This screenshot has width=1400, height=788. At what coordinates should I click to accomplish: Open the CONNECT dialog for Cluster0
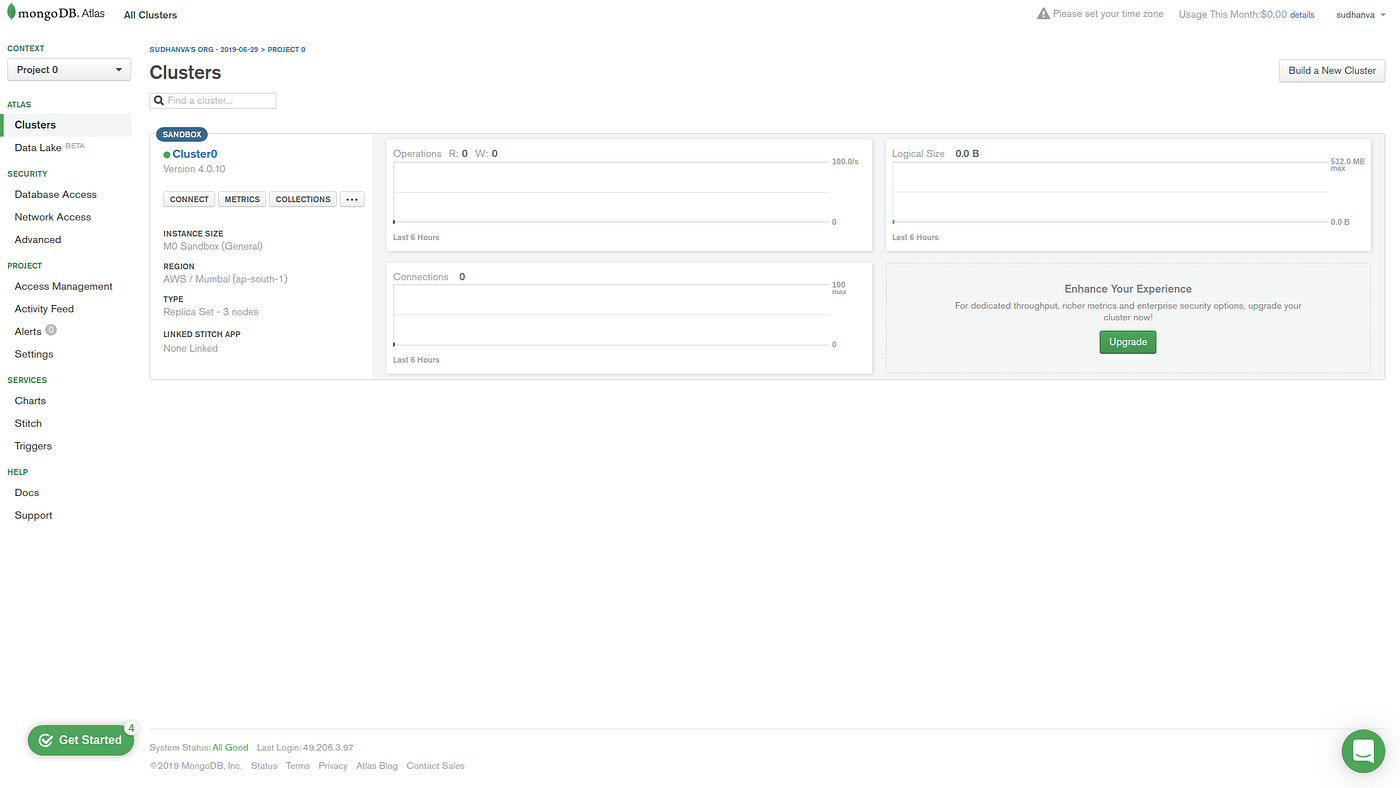(188, 198)
